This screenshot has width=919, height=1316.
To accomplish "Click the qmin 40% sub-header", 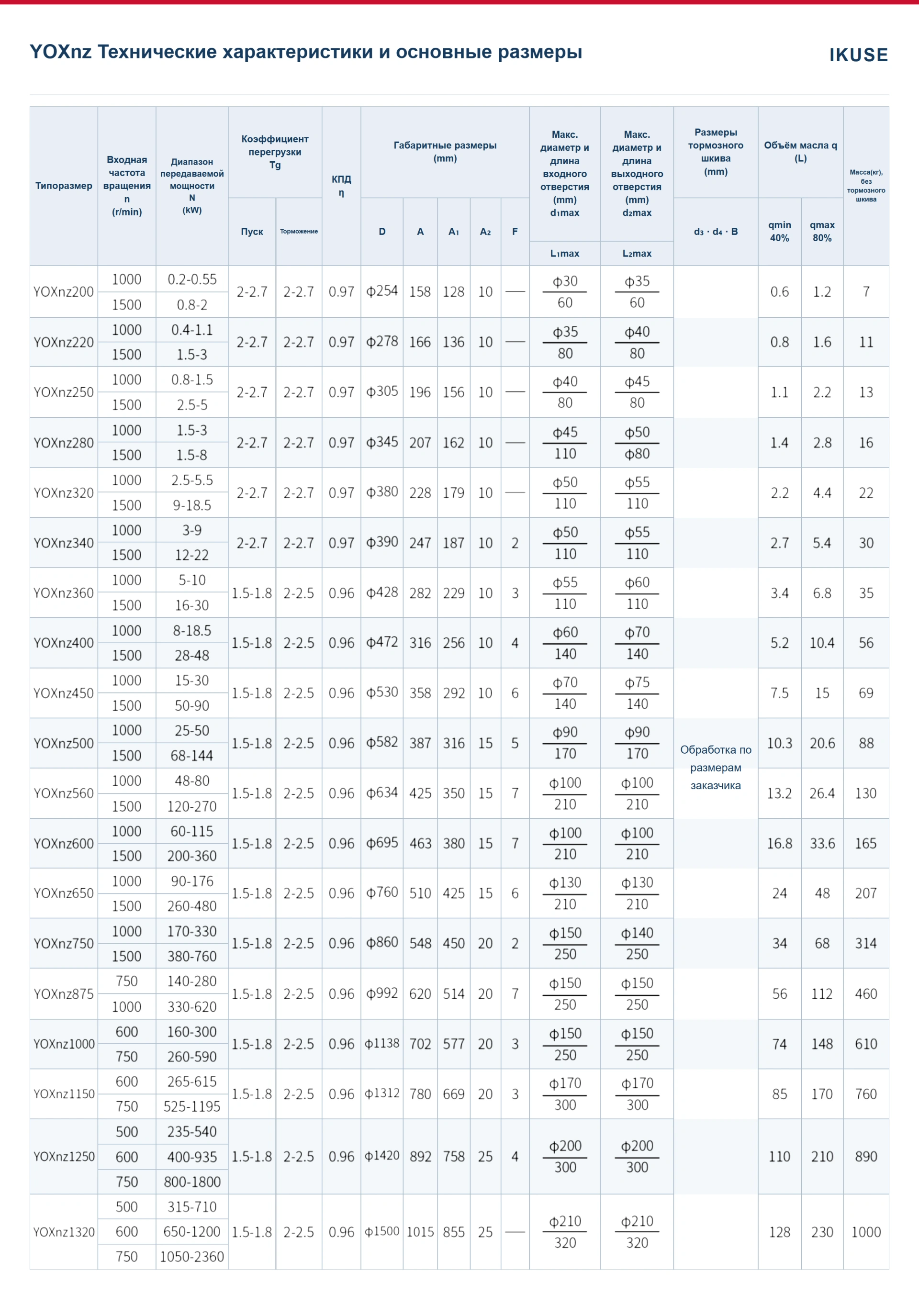I will pos(780,232).
